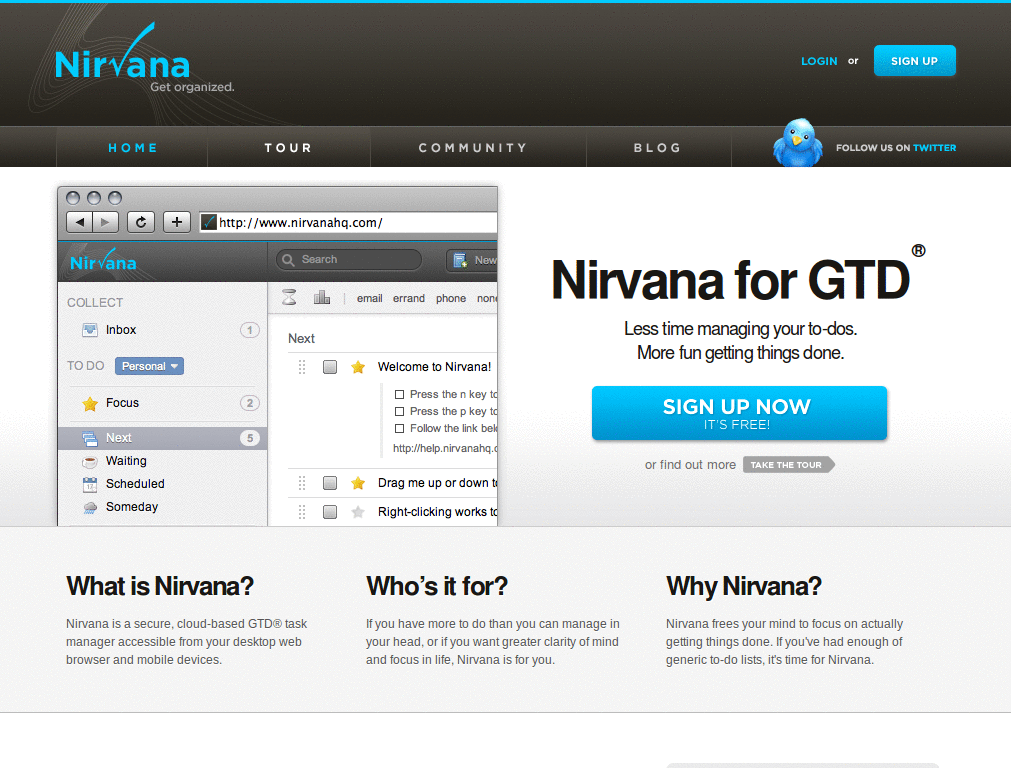Click the mock browser URL address field
The height and width of the screenshot is (768, 1024).
coord(349,222)
